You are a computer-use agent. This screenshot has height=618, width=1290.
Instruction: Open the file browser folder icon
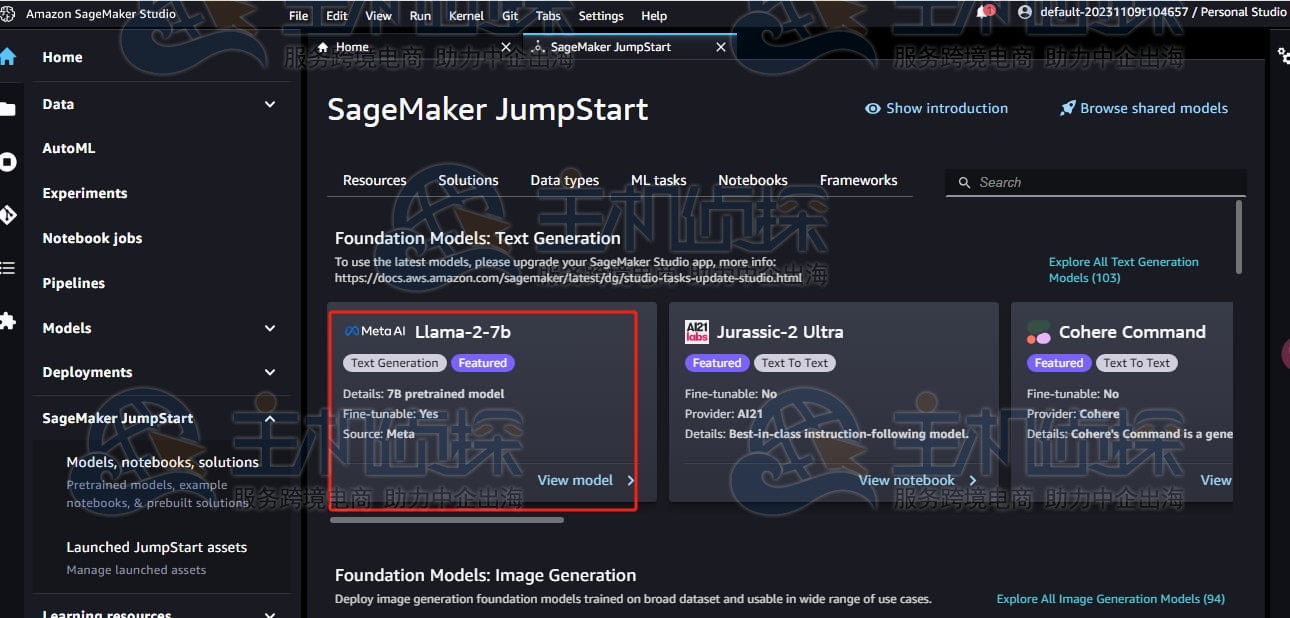7,109
